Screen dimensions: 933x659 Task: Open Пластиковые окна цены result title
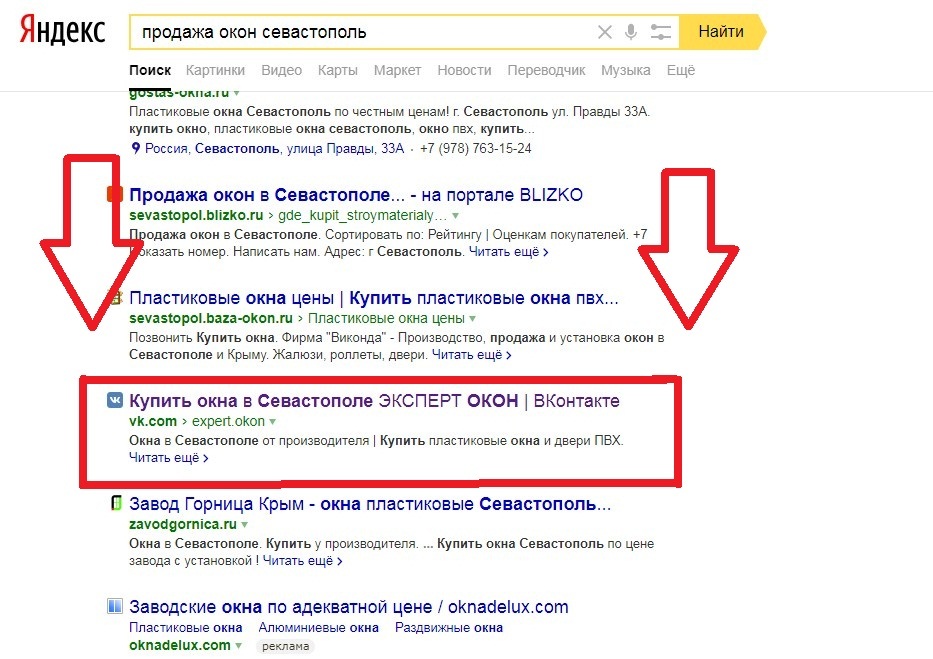click(374, 297)
